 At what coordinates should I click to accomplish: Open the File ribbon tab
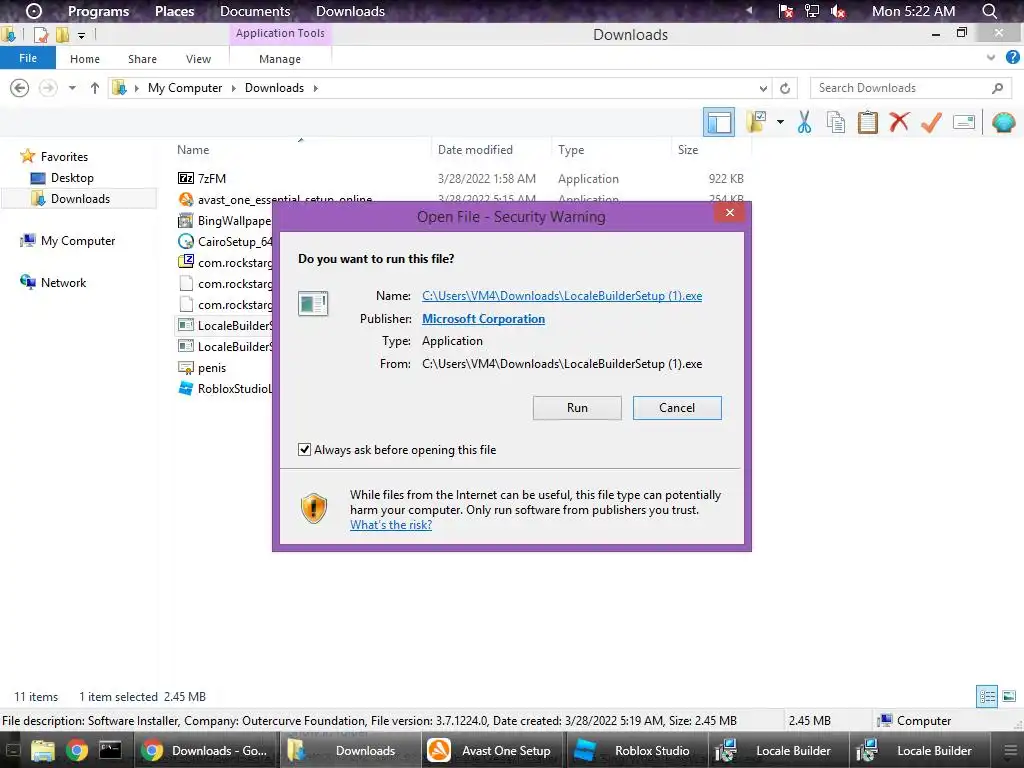pyautogui.click(x=28, y=58)
